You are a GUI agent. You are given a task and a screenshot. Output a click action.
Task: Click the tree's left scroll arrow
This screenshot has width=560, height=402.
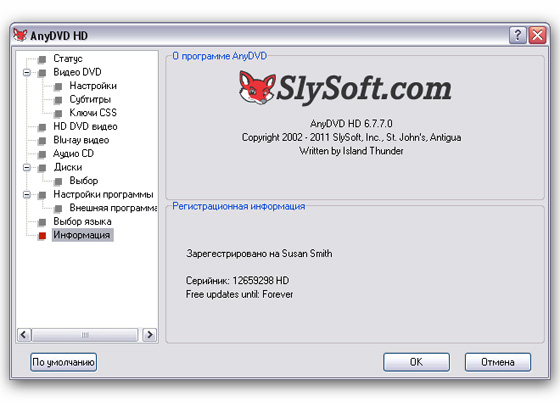coord(24,335)
